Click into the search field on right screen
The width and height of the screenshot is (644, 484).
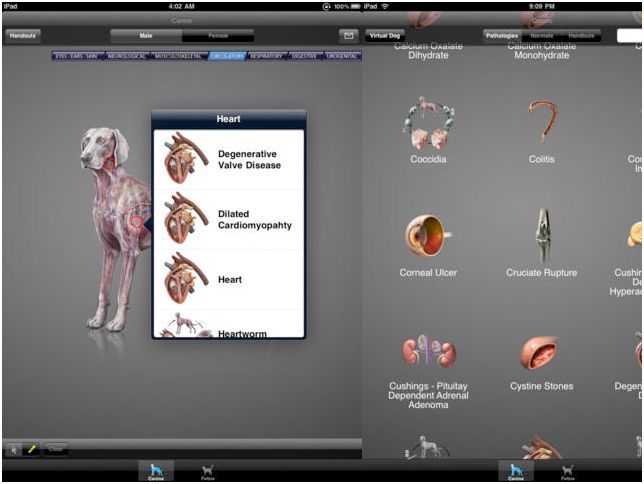click(x=629, y=36)
